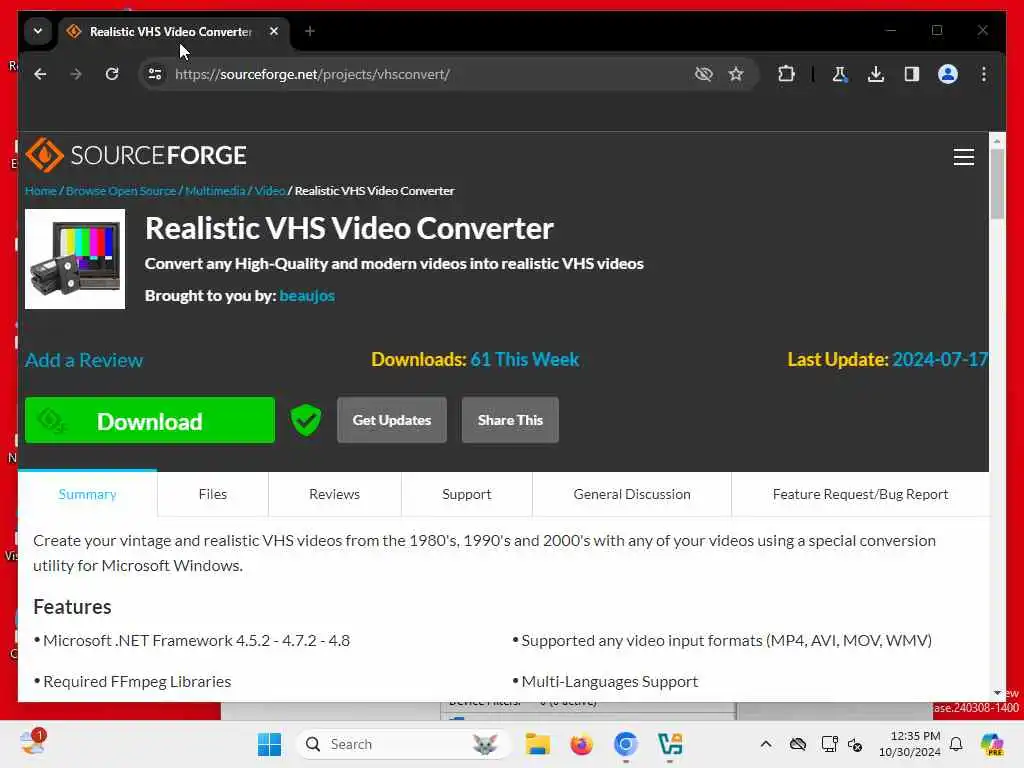
Task: Open the browser Downloads icon
Action: click(x=876, y=74)
